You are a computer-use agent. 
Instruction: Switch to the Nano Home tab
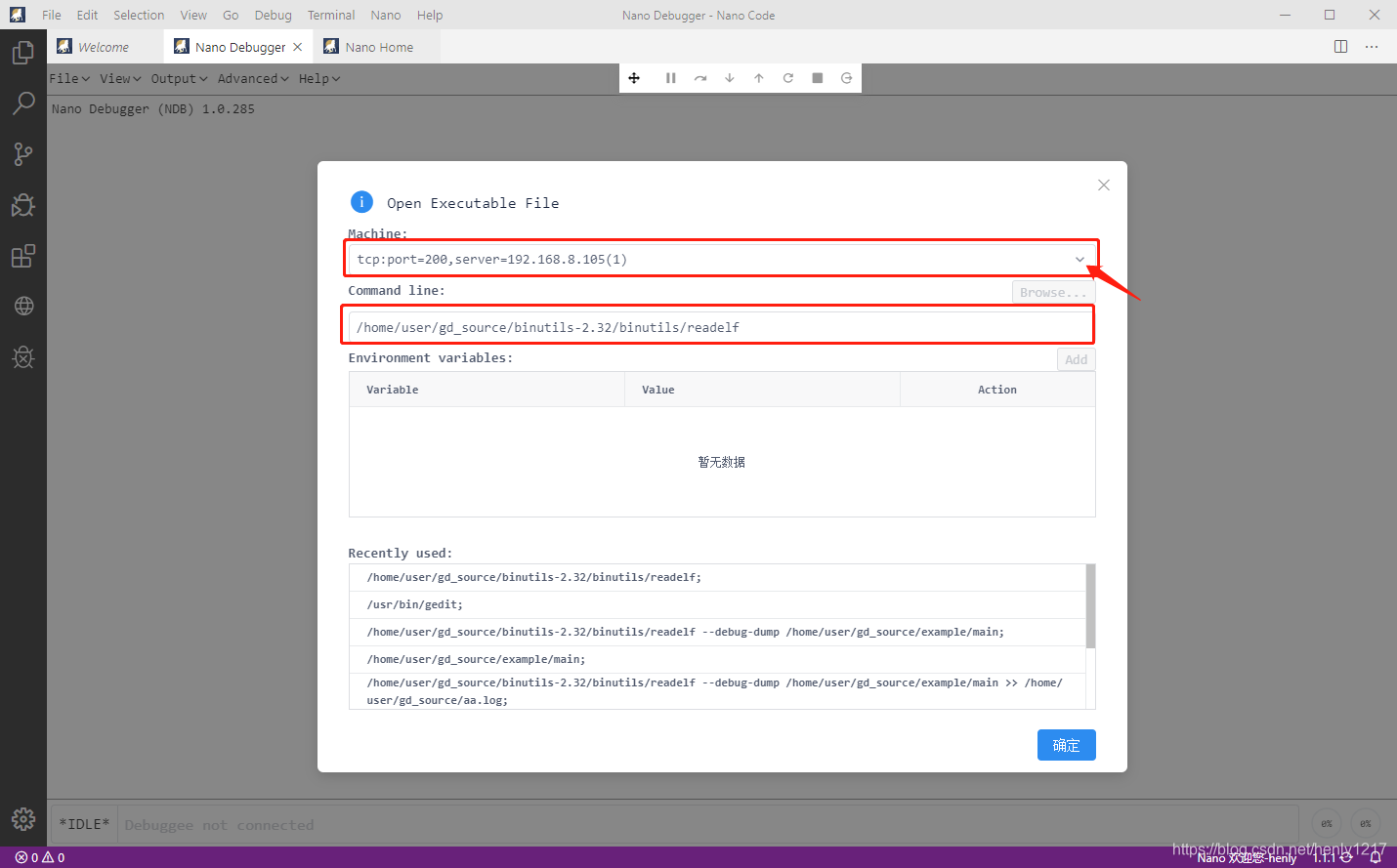(377, 47)
